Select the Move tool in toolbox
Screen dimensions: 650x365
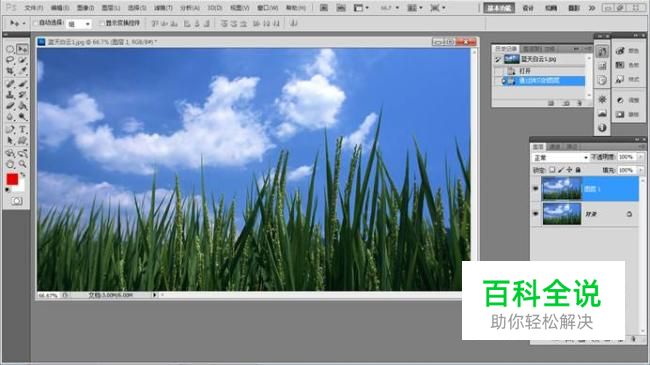pos(22,49)
